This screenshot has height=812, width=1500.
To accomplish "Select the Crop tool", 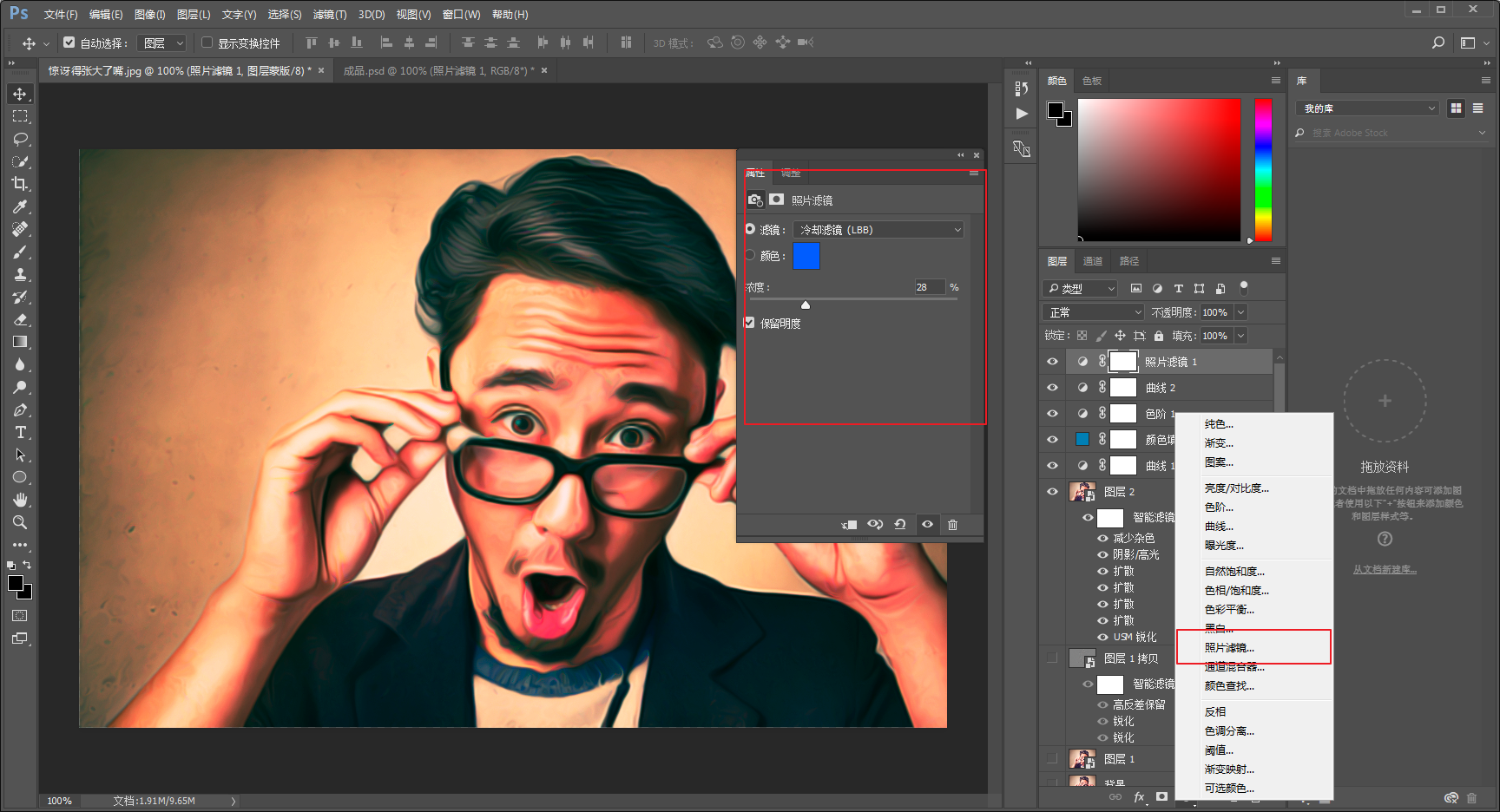I will [x=20, y=184].
